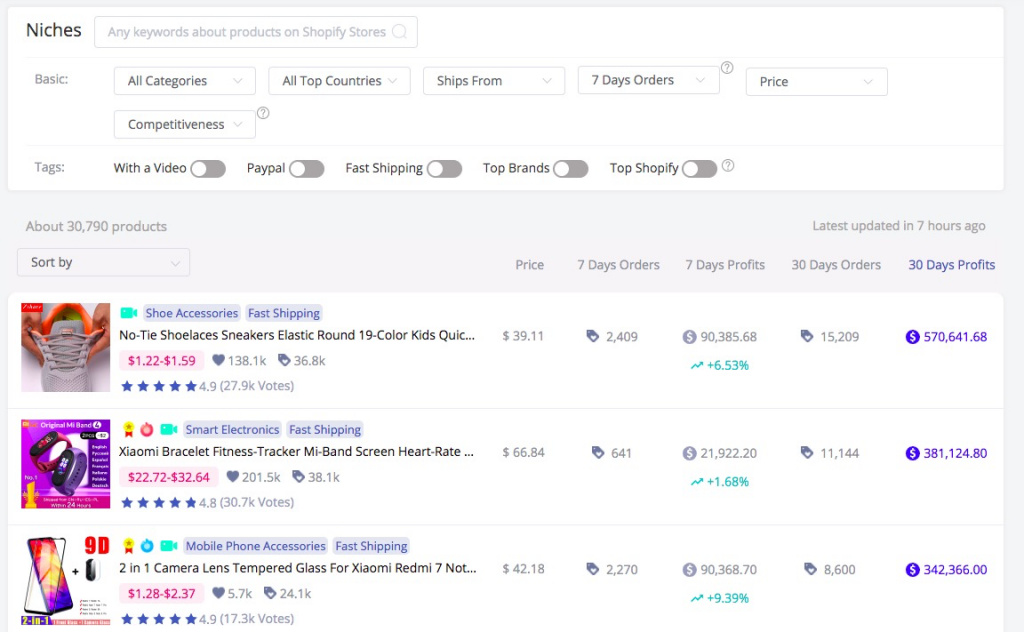This screenshot has width=1024, height=632.
Task: Click the search magnifier icon in Niches field
Action: click(399, 31)
